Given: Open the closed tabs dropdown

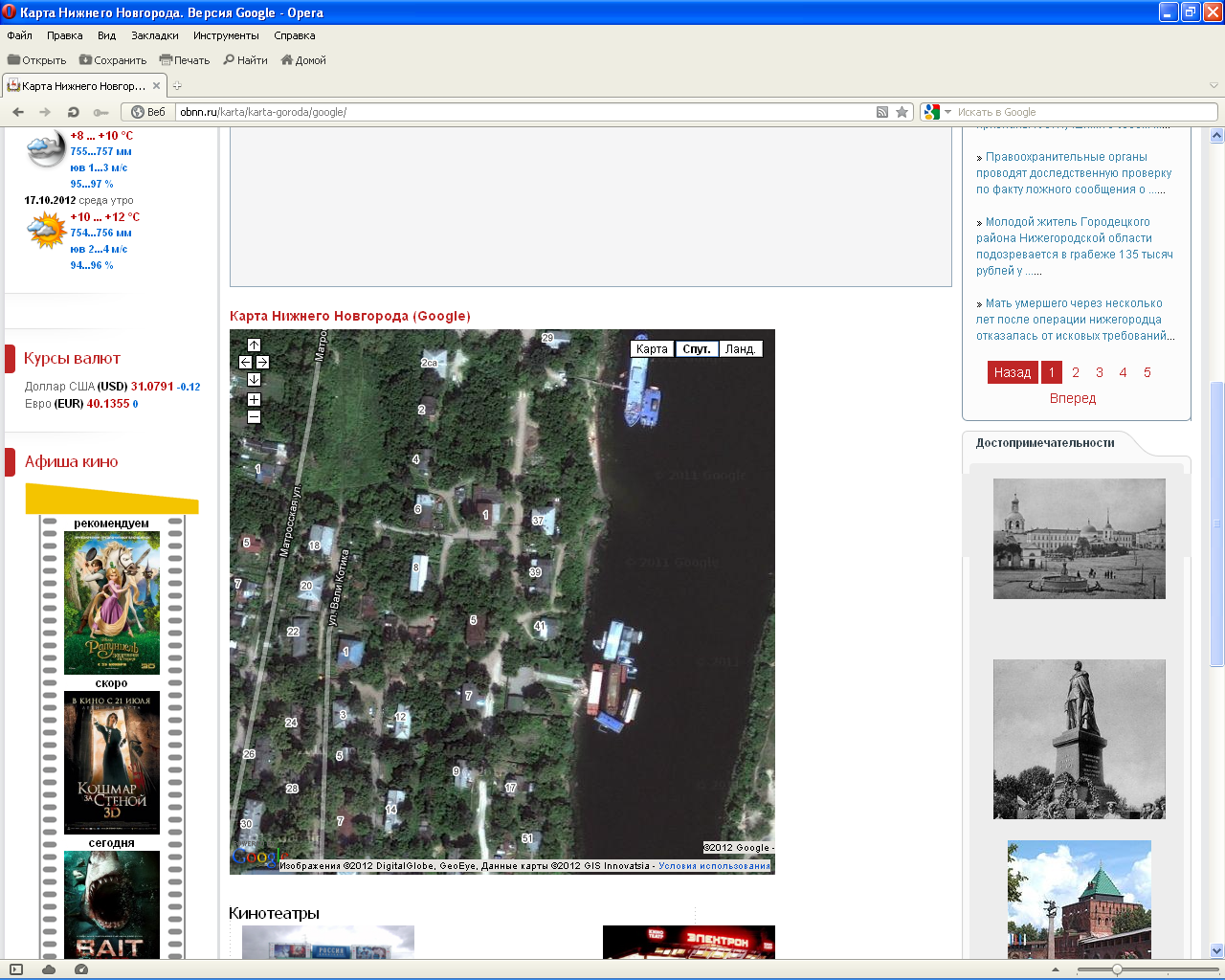Looking at the screenshot, I should [x=1214, y=86].
